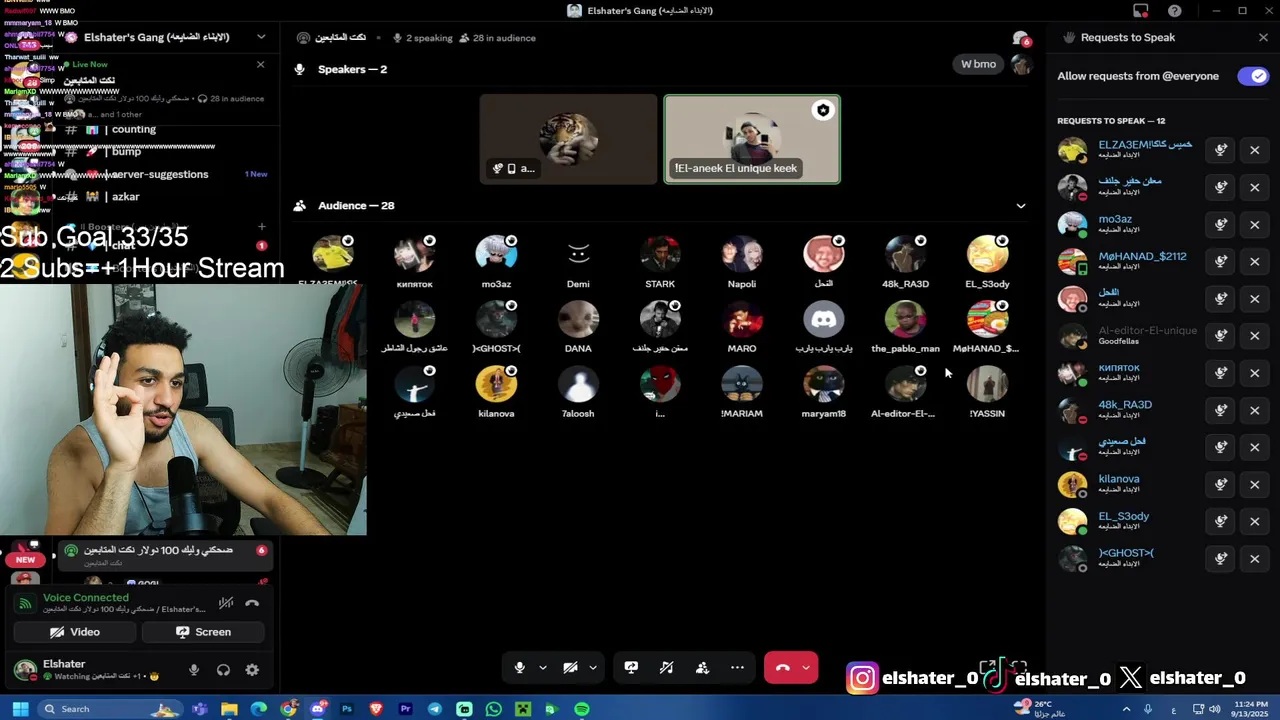Click audience member Napoli avatar
Viewport: 1280px width, 720px height.
742,256
